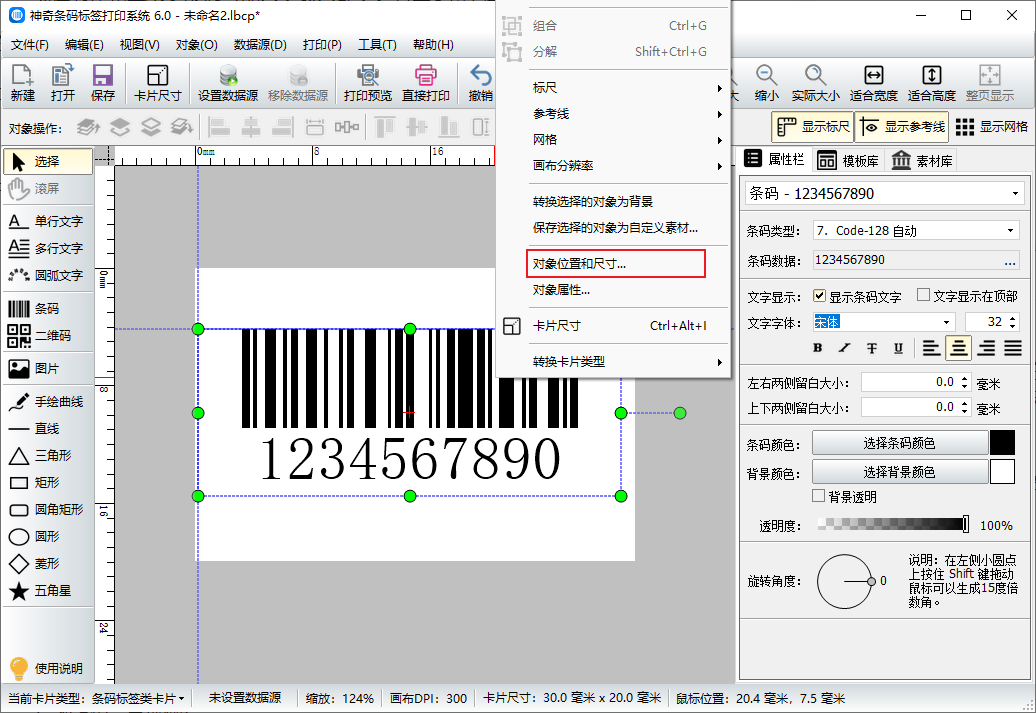The height and width of the screenshot is (713, 1036).
Task: Click the 撤销 undo icon
Action: pos(480,83)
